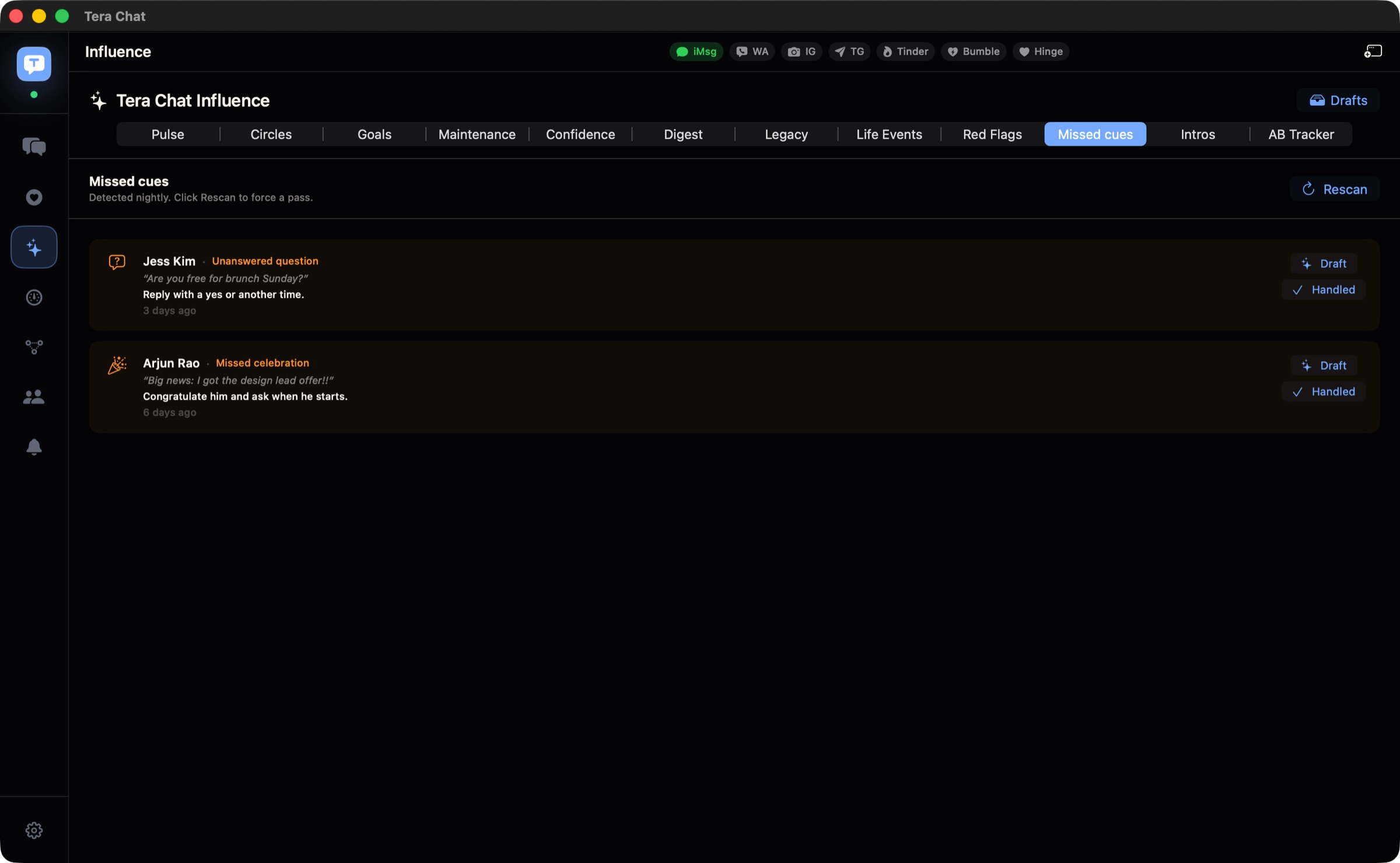Select the Missed cues tab
1400x863 pixels.
point(1095,134)
